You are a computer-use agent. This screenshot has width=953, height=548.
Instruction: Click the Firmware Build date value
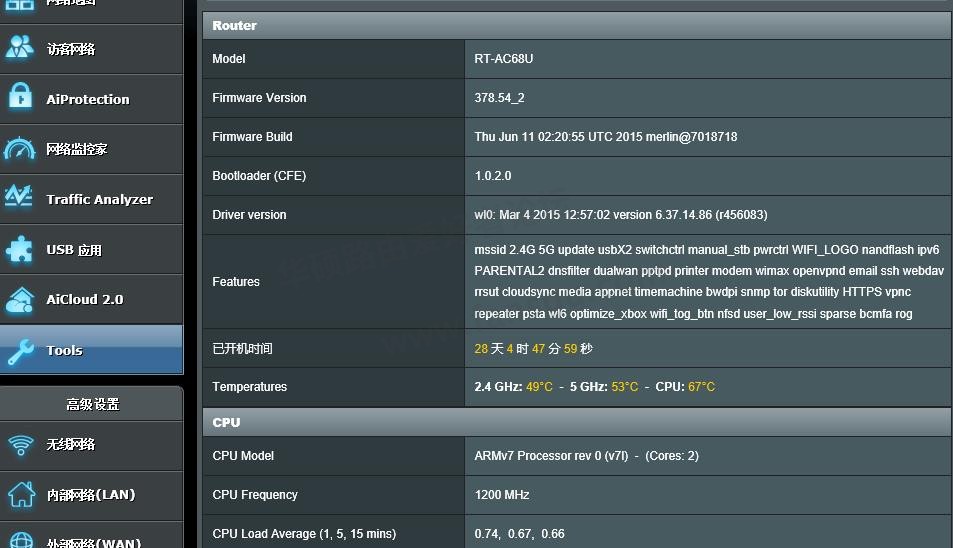pyautogui.click(x=605, y=137)
